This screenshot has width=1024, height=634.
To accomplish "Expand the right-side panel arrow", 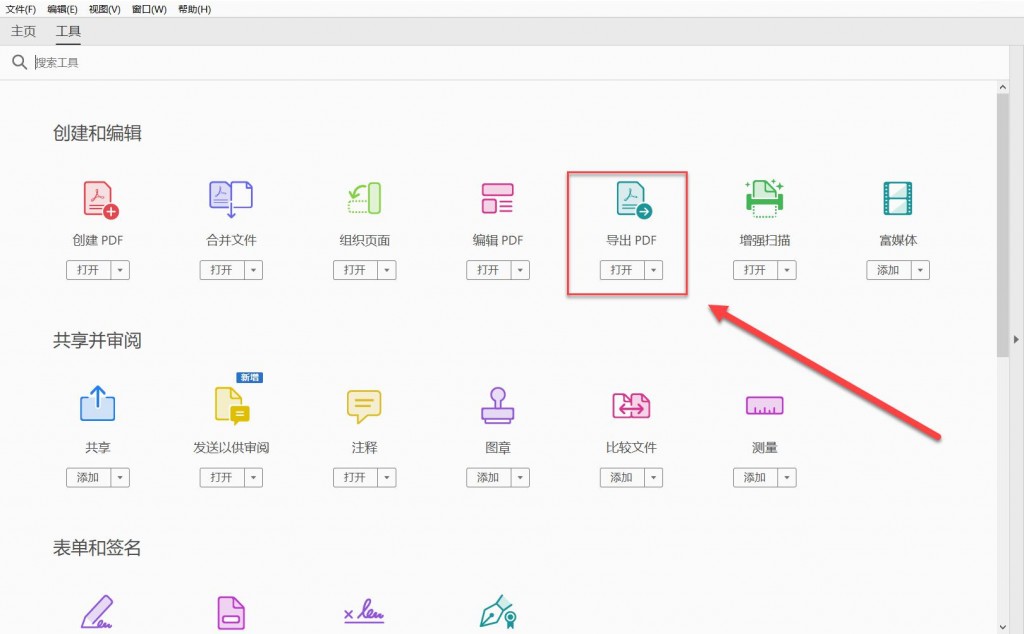I will click(1016, 340).
